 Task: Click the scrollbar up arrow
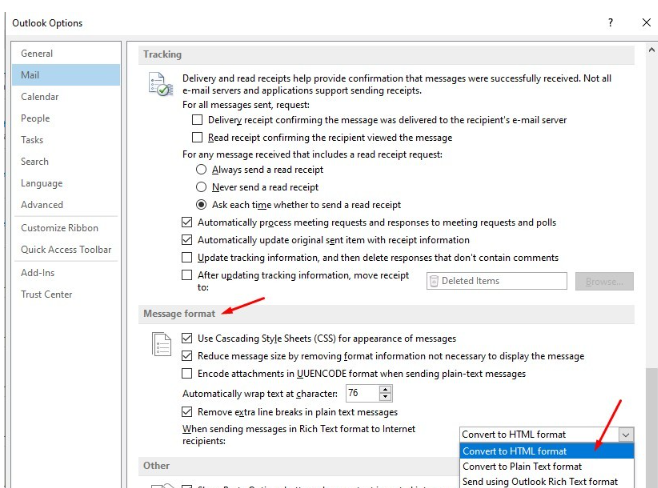click(652, 50)
